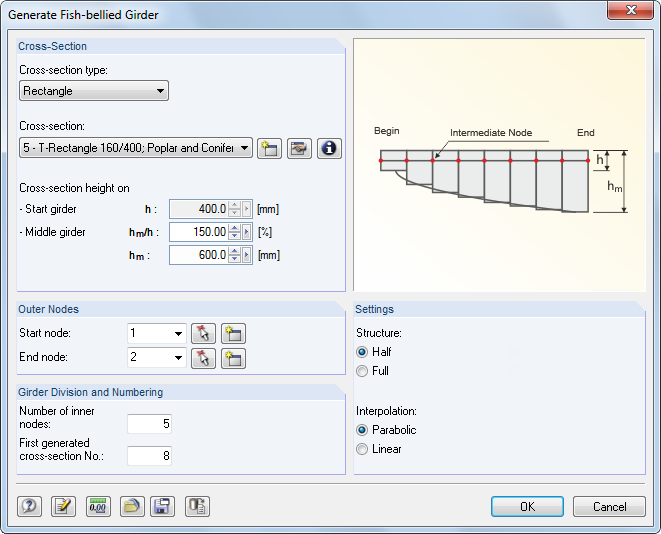This screenshot has height=534, width=661.
Task: Click the cross-section list icon next to save
Action: (197, 506)
